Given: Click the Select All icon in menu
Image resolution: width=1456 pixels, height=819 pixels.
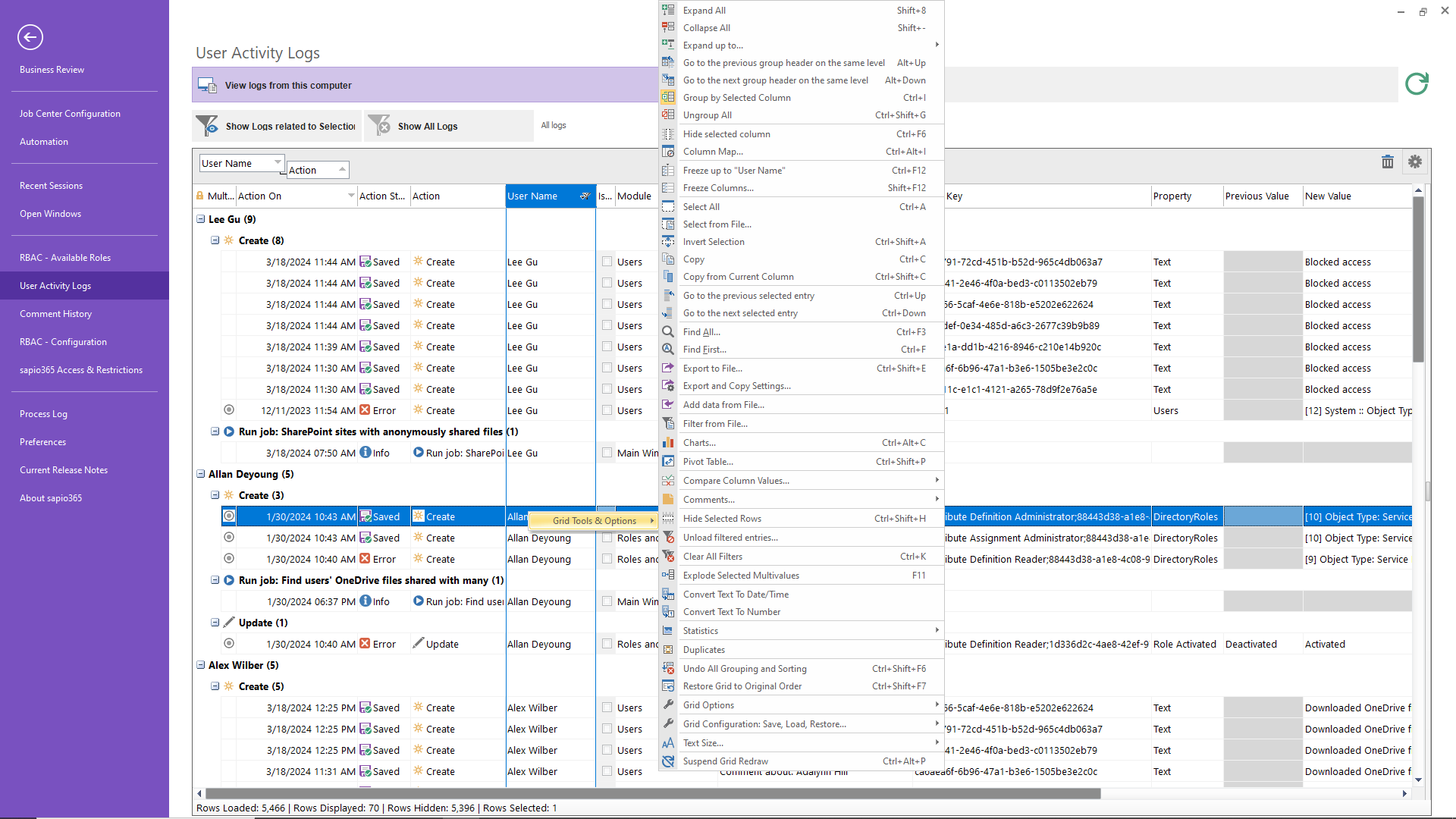Looking at the screenshot, I should point(668,206).
